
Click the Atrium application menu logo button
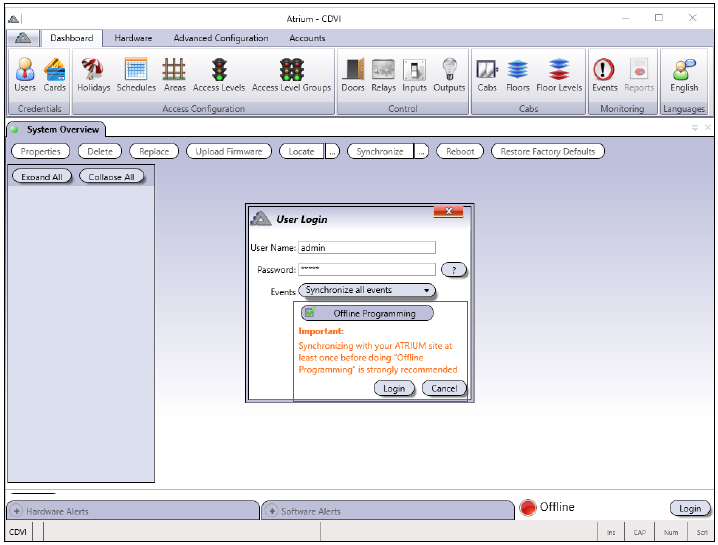coord(23,38)
